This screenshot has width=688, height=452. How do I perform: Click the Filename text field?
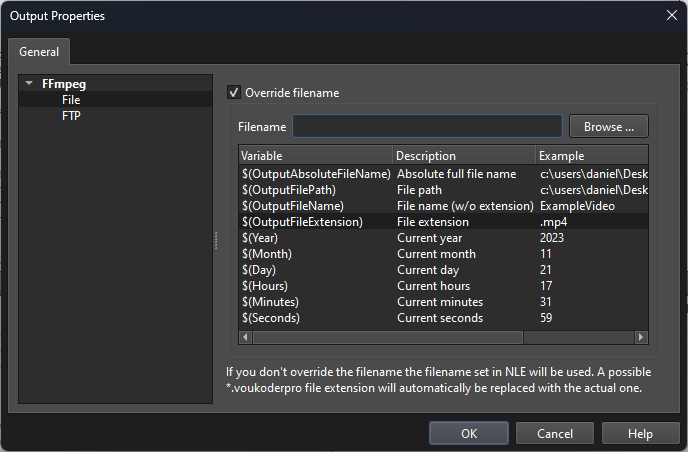pyautogui.click(x=427, y=126)
